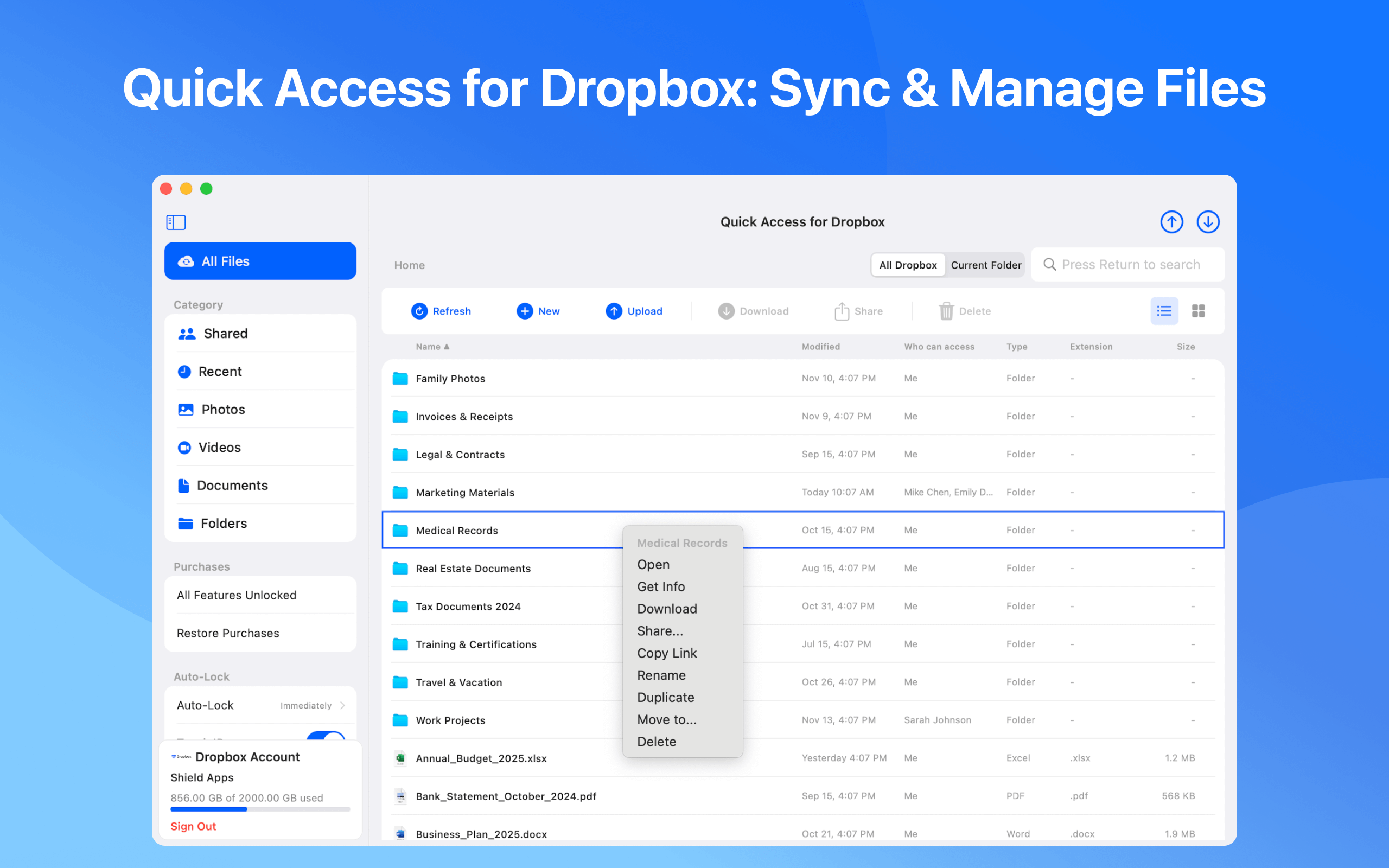Screen dimensions: 1389x868
Task: Switch to grid view icon
Action: tap(1199, 311)
